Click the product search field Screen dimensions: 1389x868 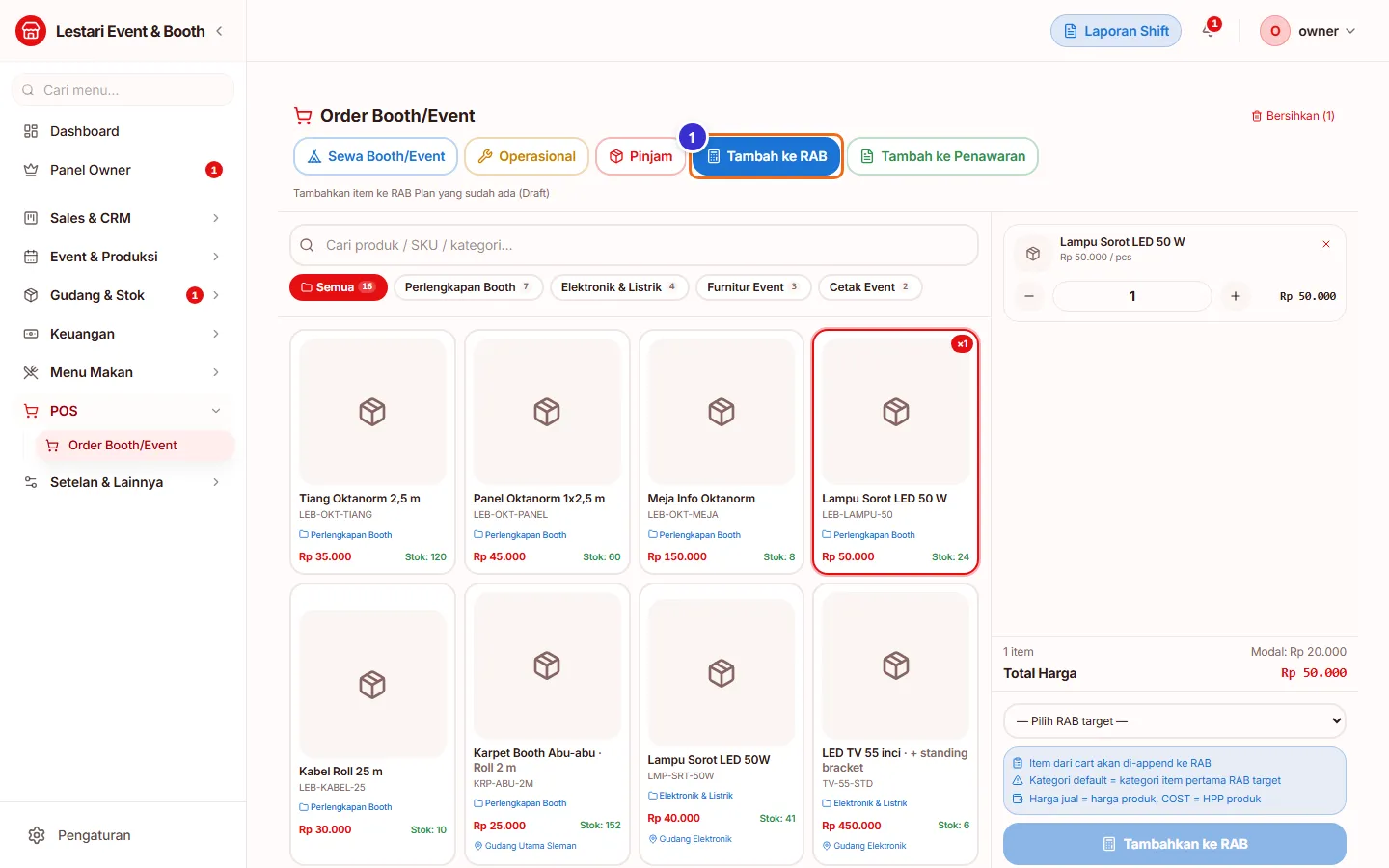point(634,245)
